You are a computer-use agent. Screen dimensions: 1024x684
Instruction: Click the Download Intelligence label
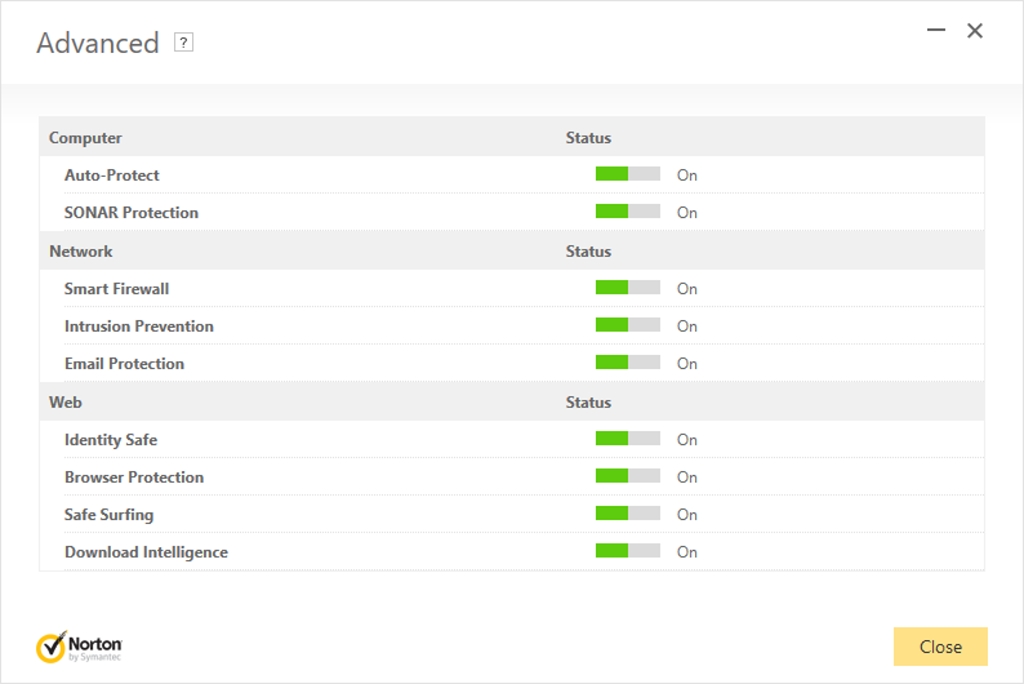146,552
